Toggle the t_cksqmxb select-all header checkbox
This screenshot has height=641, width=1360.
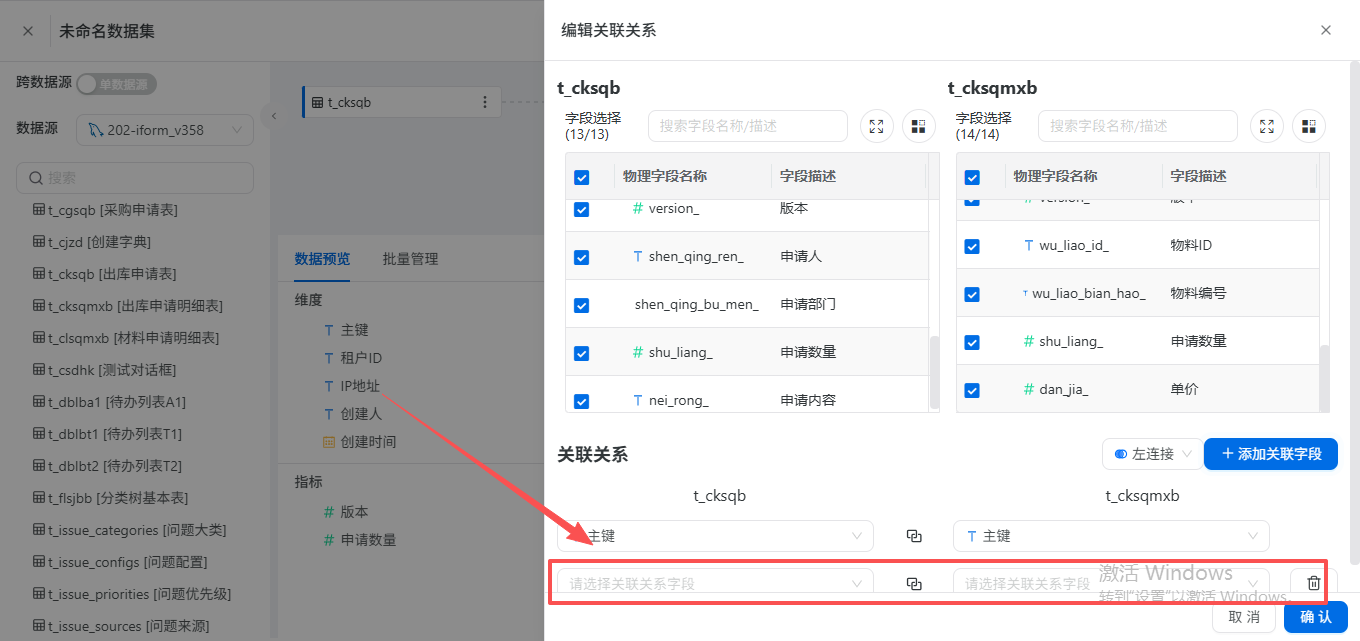tap(971, 177)
